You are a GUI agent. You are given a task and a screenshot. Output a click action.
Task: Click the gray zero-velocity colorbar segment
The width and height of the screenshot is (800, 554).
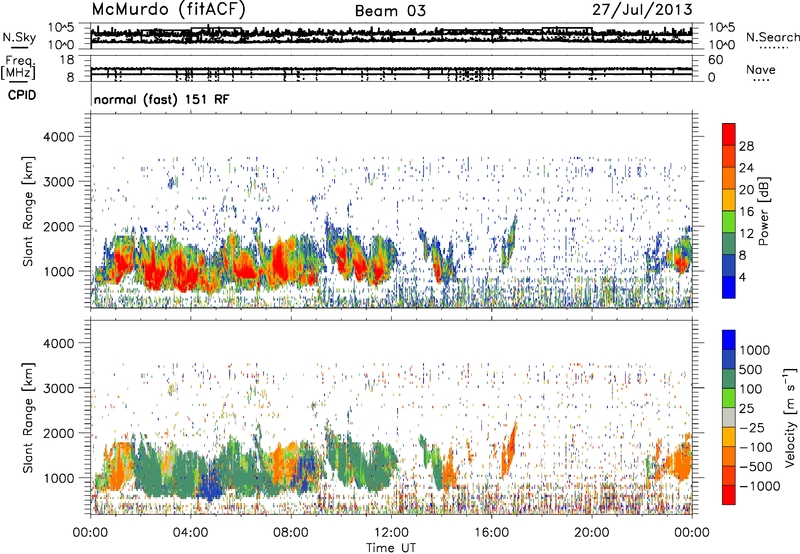[729, 417]
